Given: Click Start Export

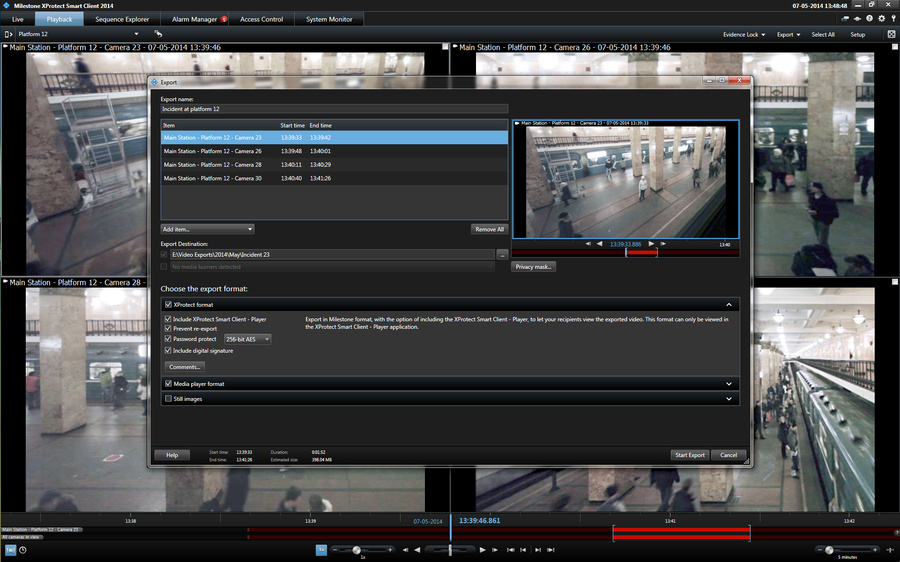Looking at the screenshot, I should 689,455.
